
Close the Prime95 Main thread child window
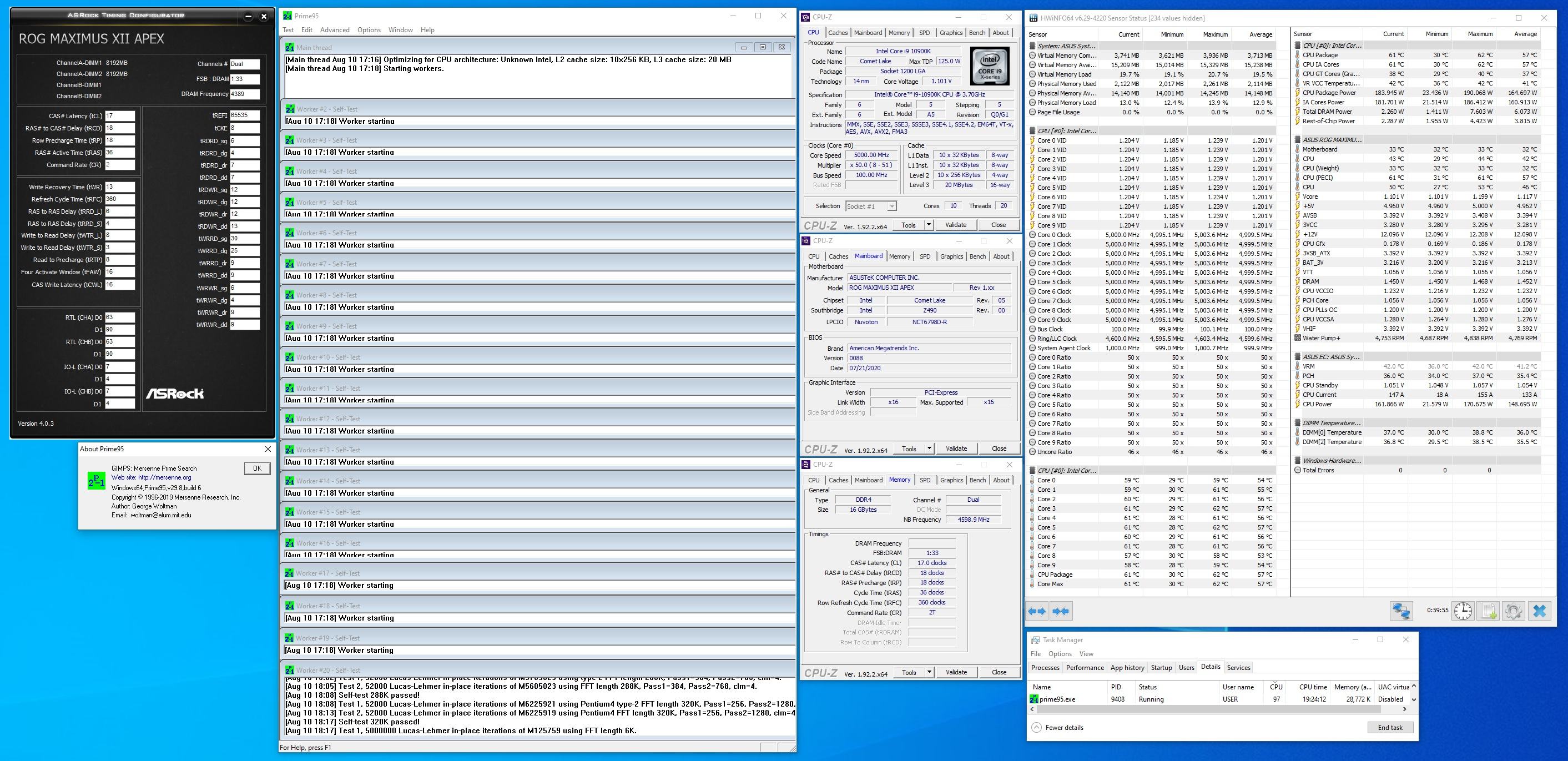pyautogui.click(x=782, y=47)
